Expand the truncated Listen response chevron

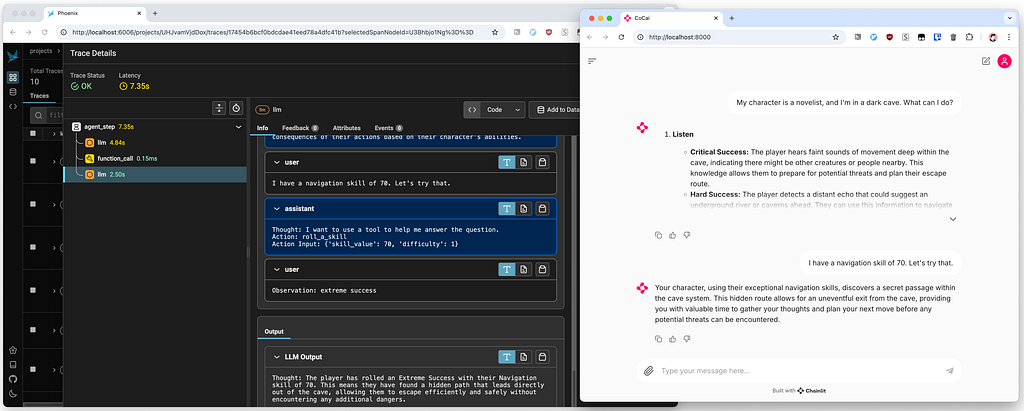pyautogui.click(x=953, y=219)
